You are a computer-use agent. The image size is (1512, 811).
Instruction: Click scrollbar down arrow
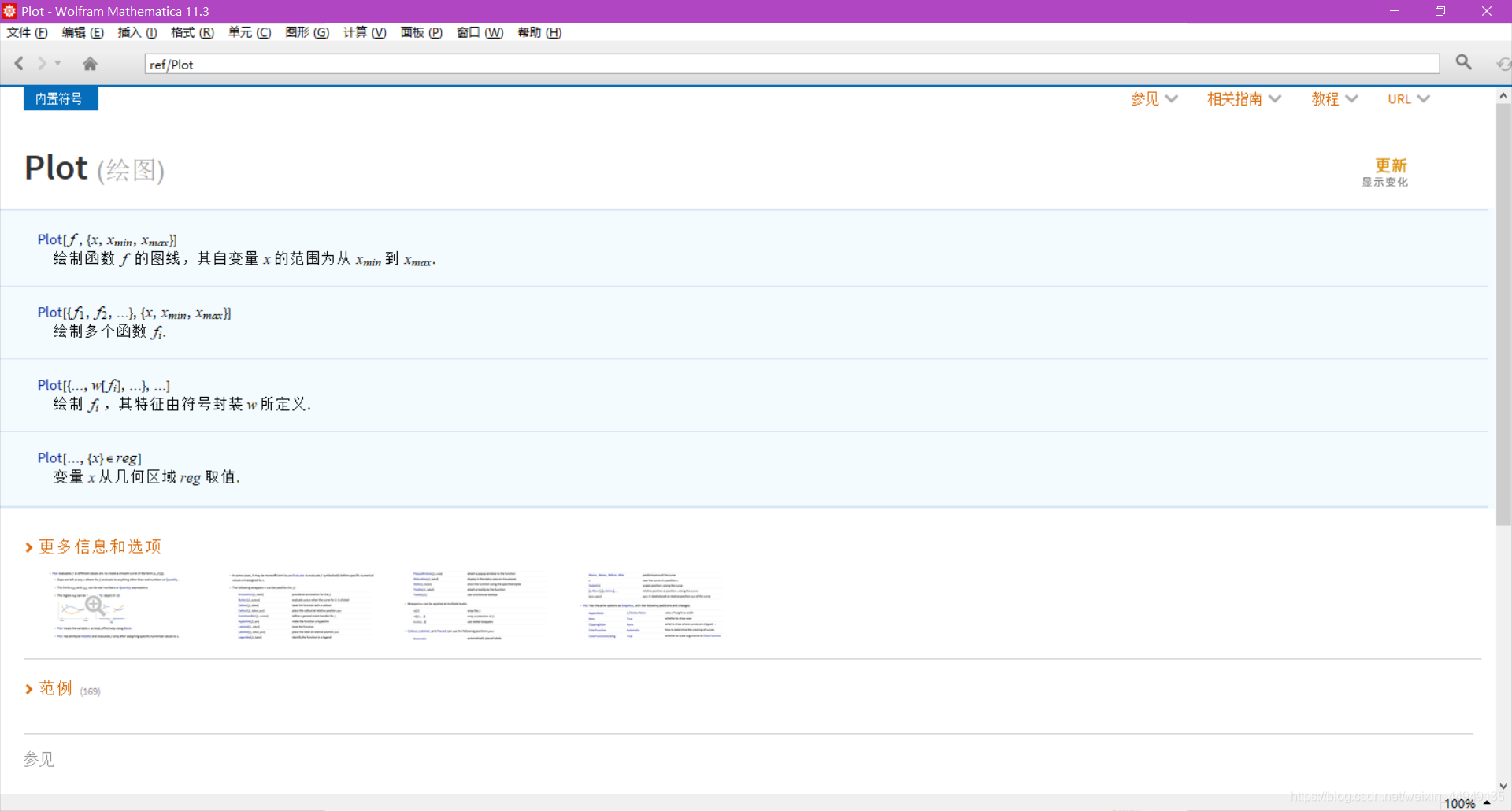pyautogui.click(x=1503, y=786)
